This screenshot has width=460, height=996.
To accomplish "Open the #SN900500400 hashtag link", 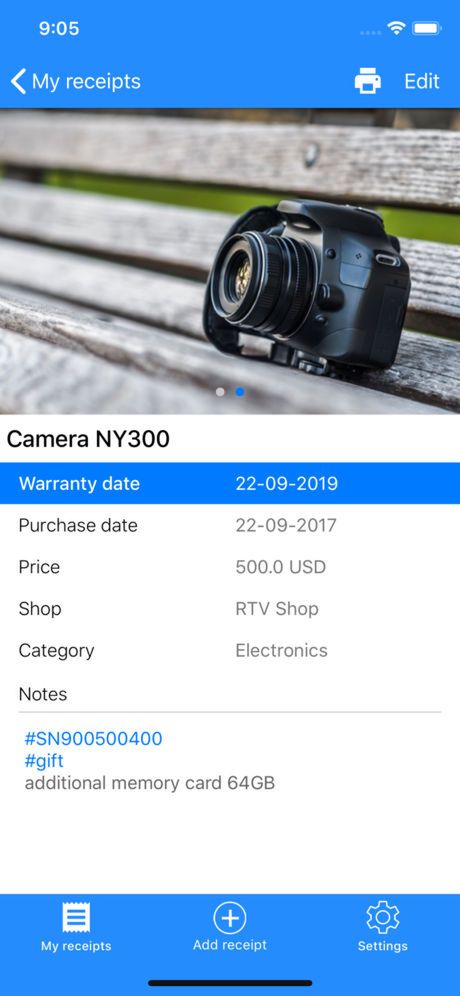I will [x=93, y=739].
